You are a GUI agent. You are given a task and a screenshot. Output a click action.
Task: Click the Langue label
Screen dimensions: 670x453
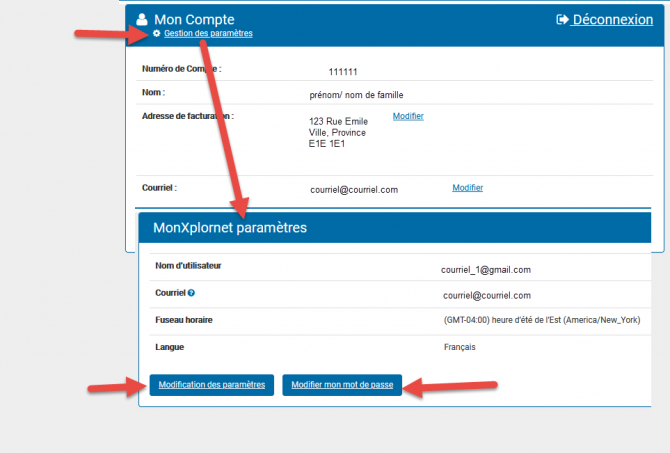(169, 347)
